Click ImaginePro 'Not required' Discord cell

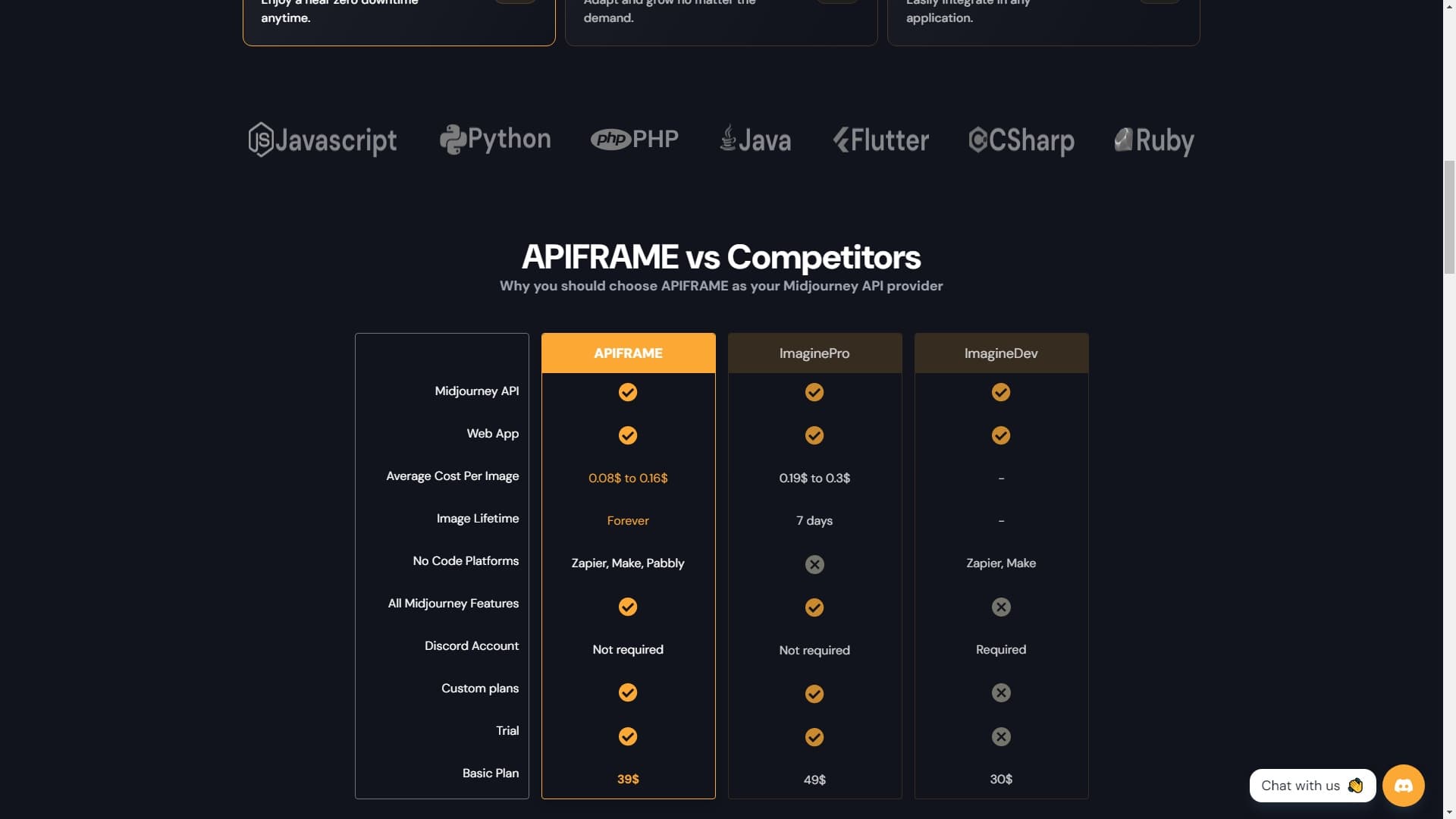pos(814,650)
